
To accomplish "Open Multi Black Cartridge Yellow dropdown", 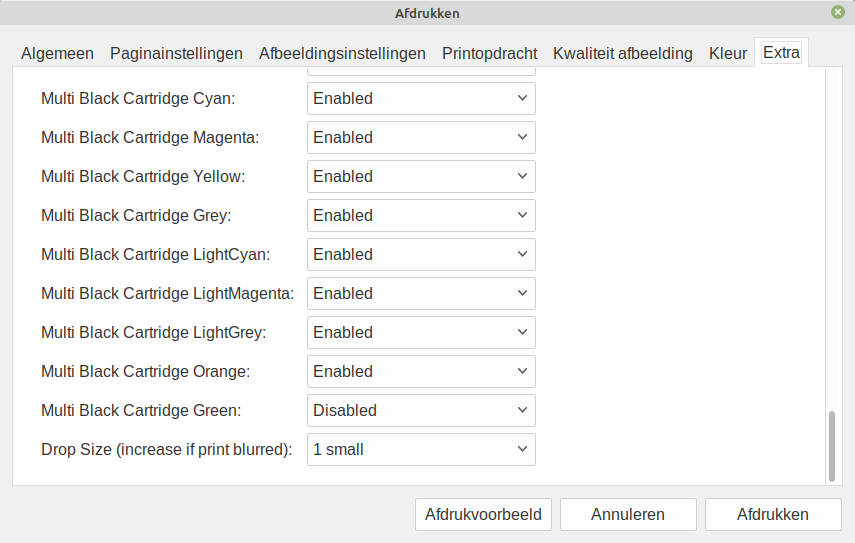I will [x=421, y=176].
